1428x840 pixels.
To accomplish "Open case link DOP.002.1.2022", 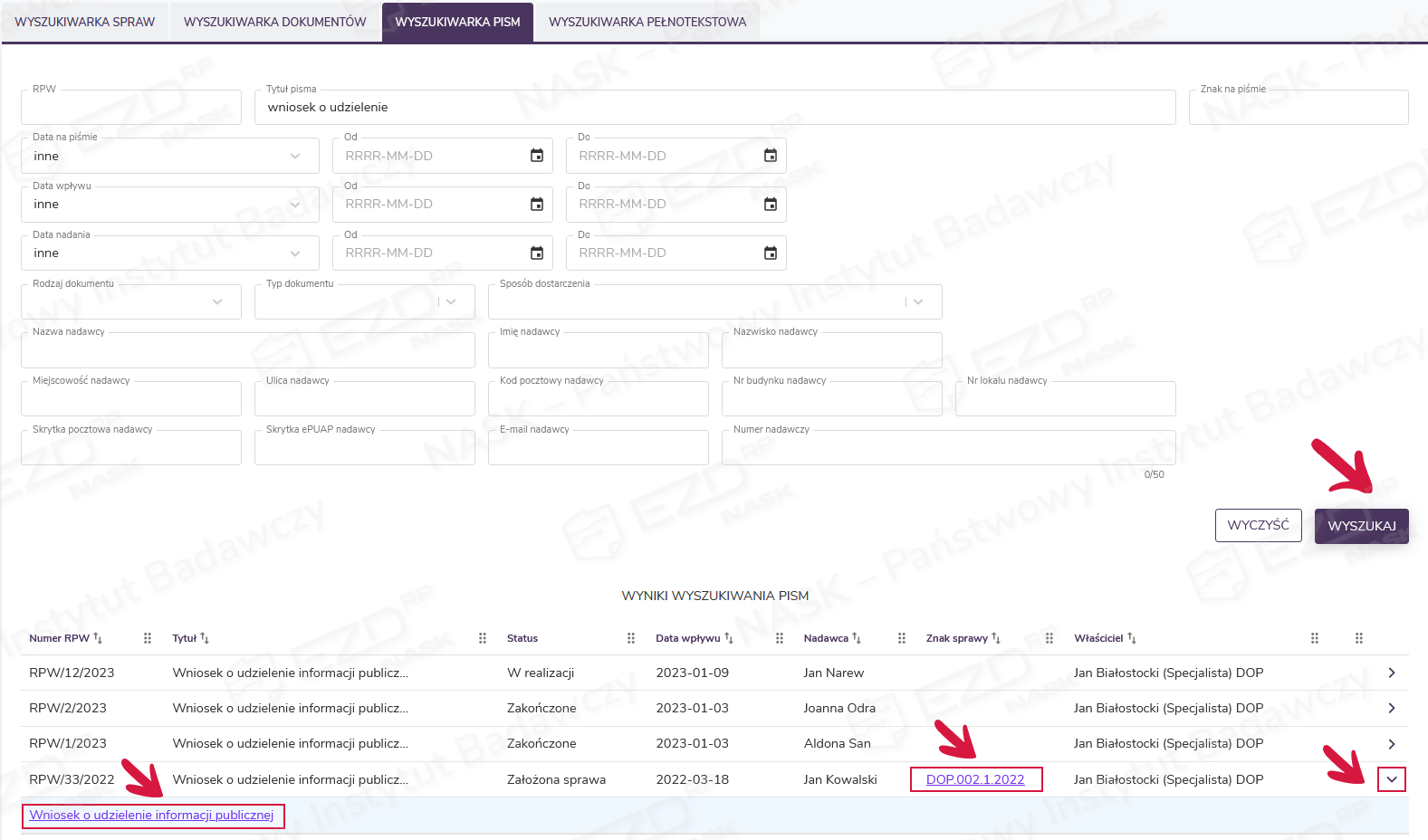I will click(975, 779).
